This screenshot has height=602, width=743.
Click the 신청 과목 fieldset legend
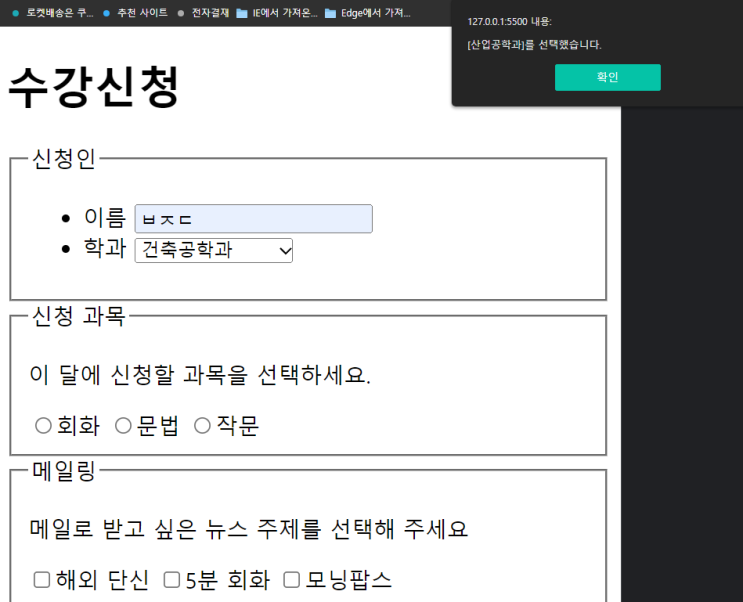tap(79, 316)
